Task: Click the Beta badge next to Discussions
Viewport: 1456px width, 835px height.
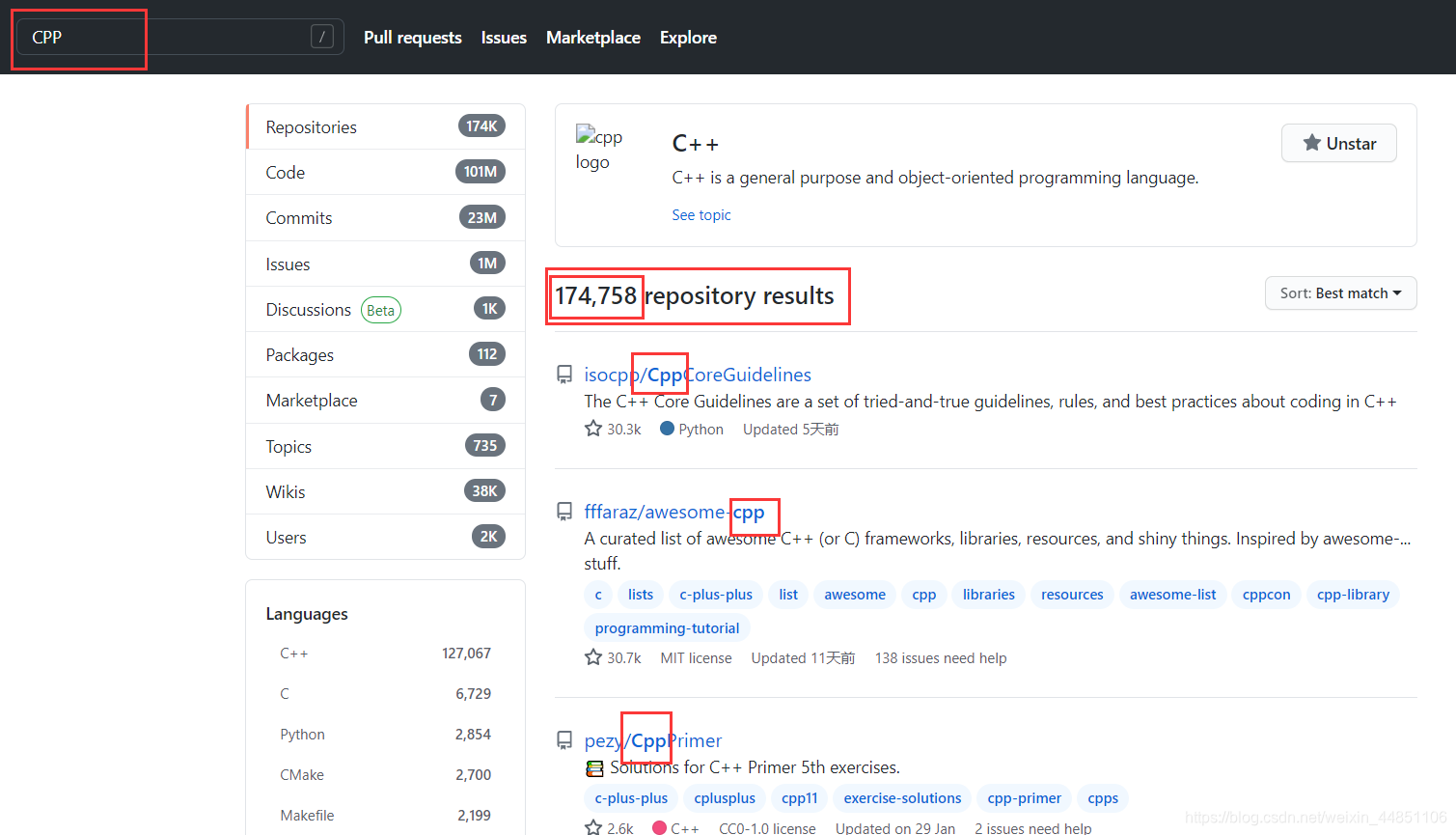Action: (381, 310)
